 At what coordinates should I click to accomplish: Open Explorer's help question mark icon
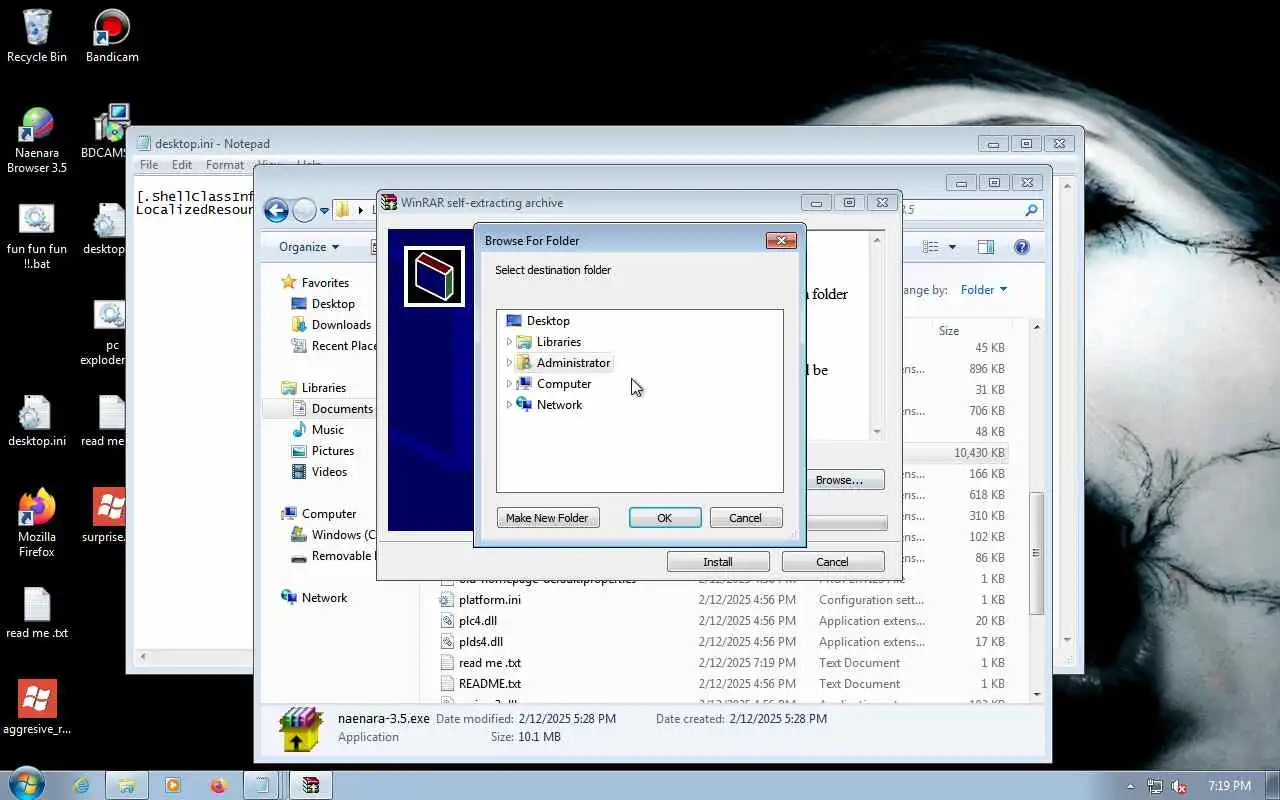tap(1021, 247)
